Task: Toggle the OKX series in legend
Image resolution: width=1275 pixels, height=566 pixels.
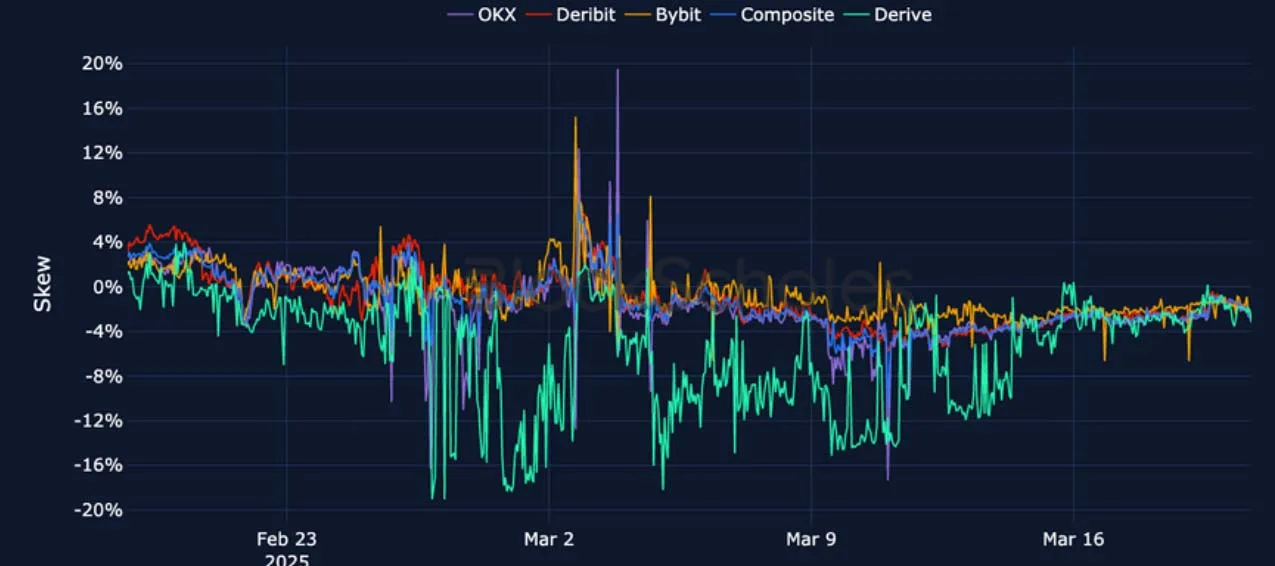Action: click(x=481, y=14)
